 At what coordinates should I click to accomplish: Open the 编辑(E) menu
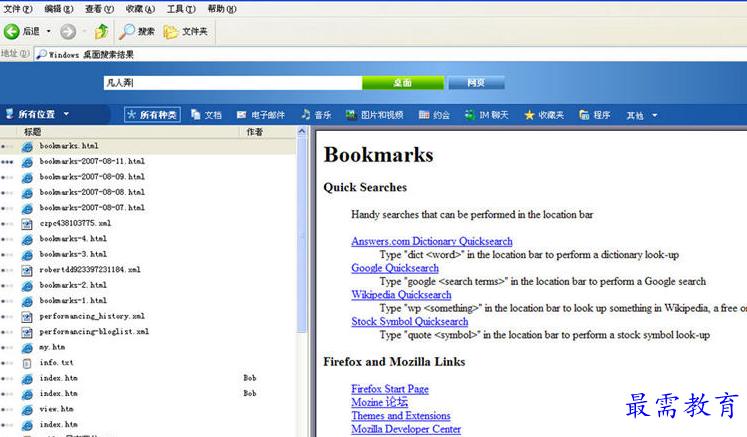click(x=59, y=9)
